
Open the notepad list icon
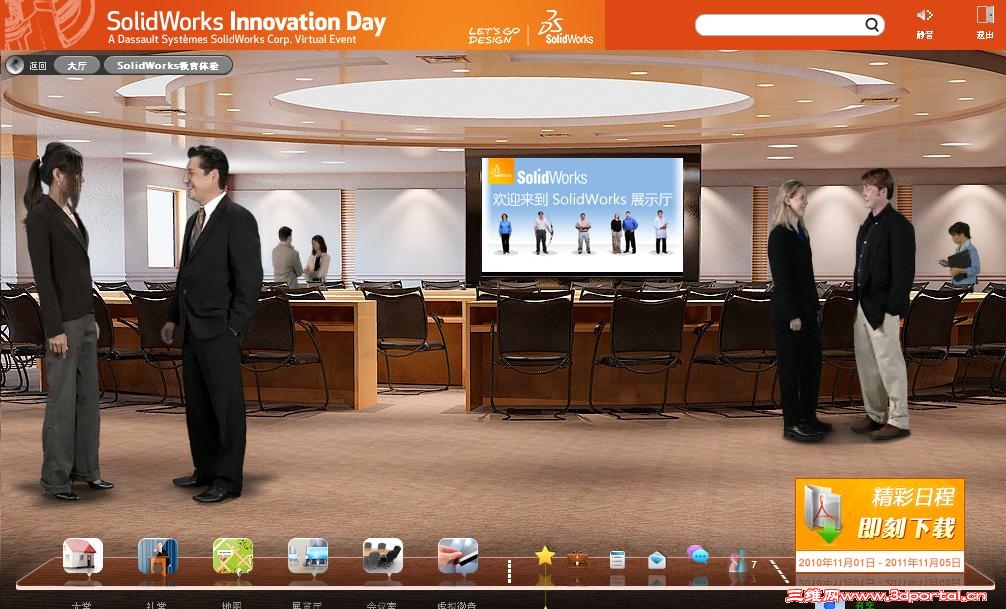click(617, 560)
